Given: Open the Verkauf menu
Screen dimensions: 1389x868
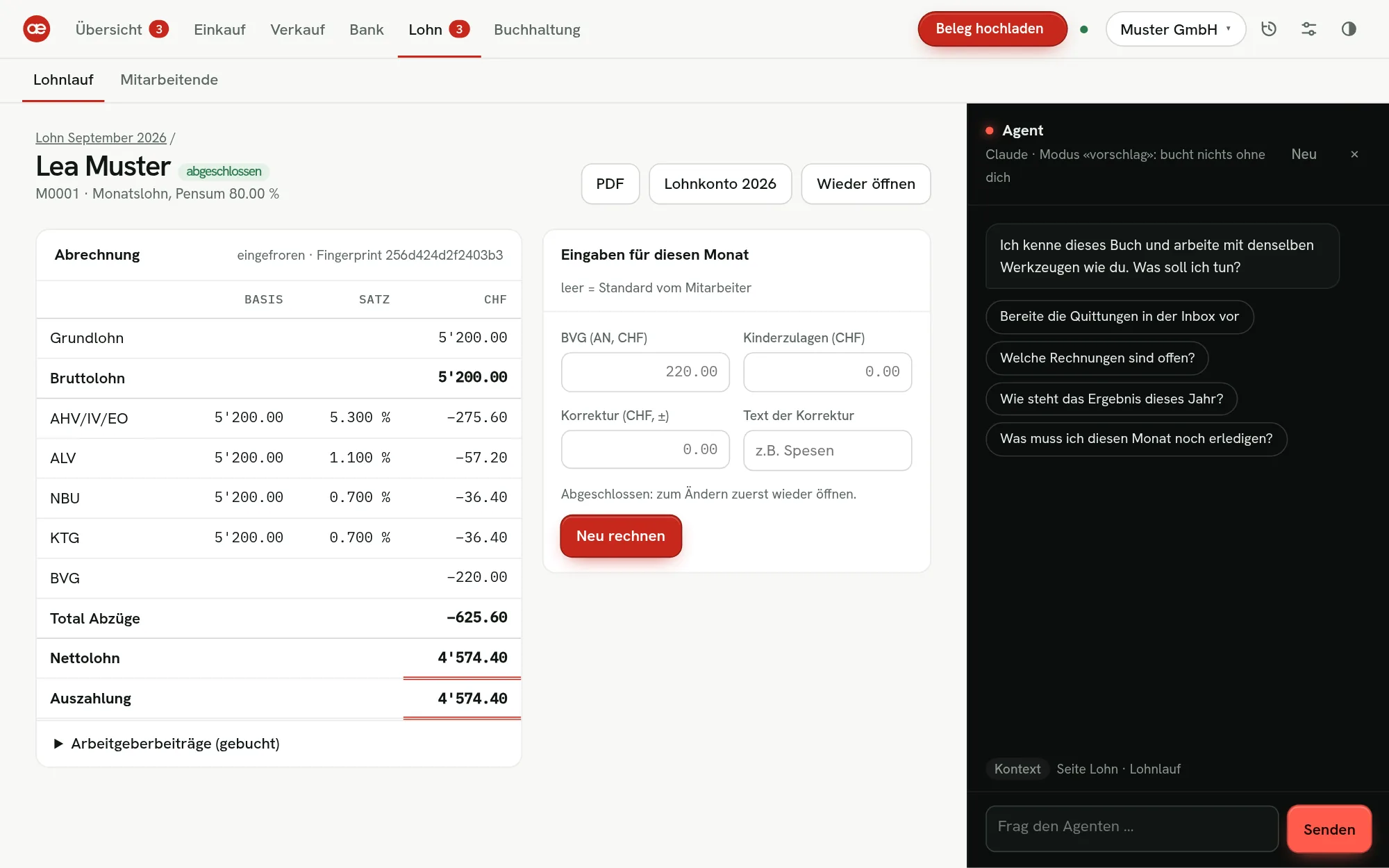Looking at the screenshot, I should click(297, 29).
